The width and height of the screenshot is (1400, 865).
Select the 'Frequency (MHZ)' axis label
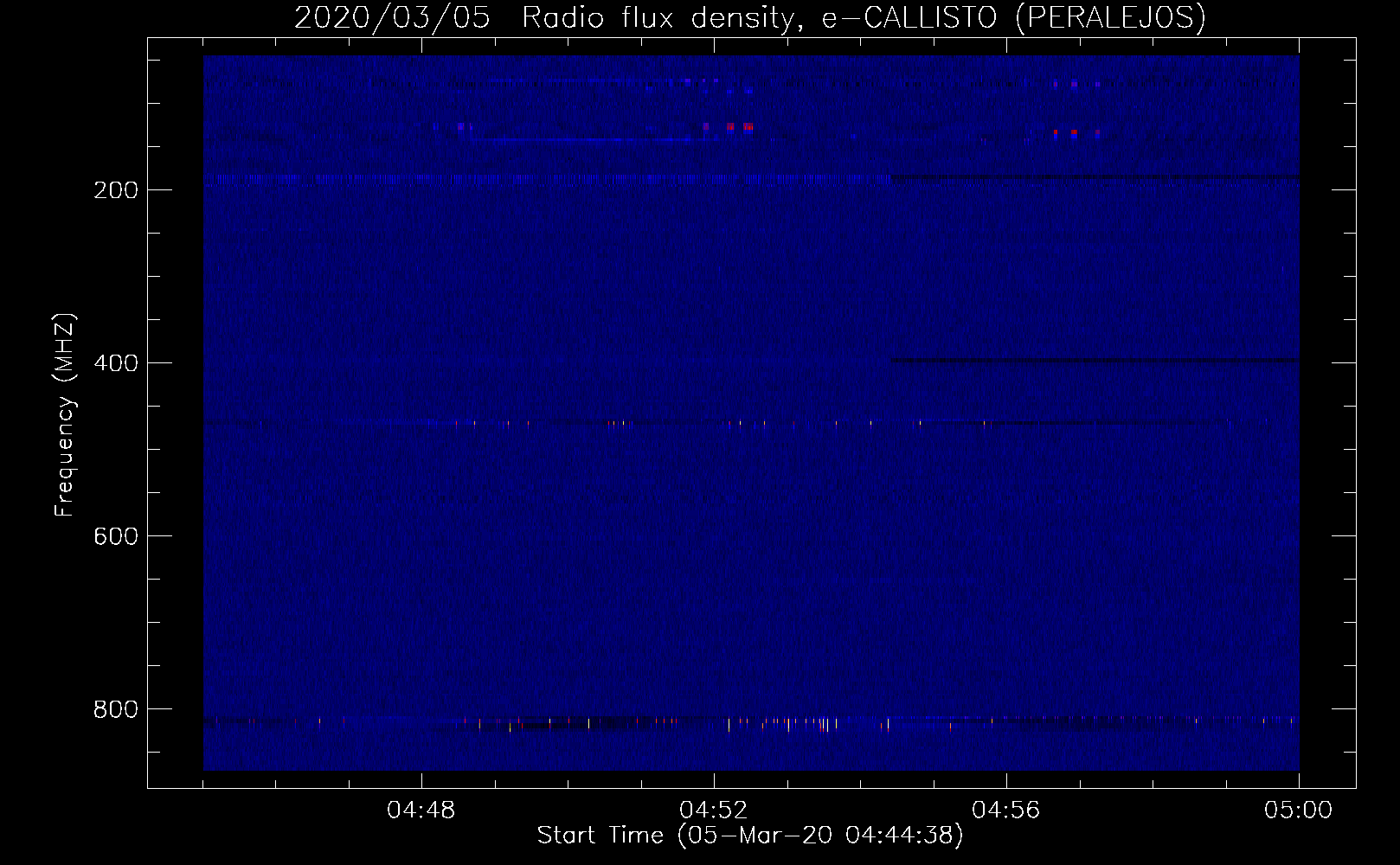tap(66, 414)
